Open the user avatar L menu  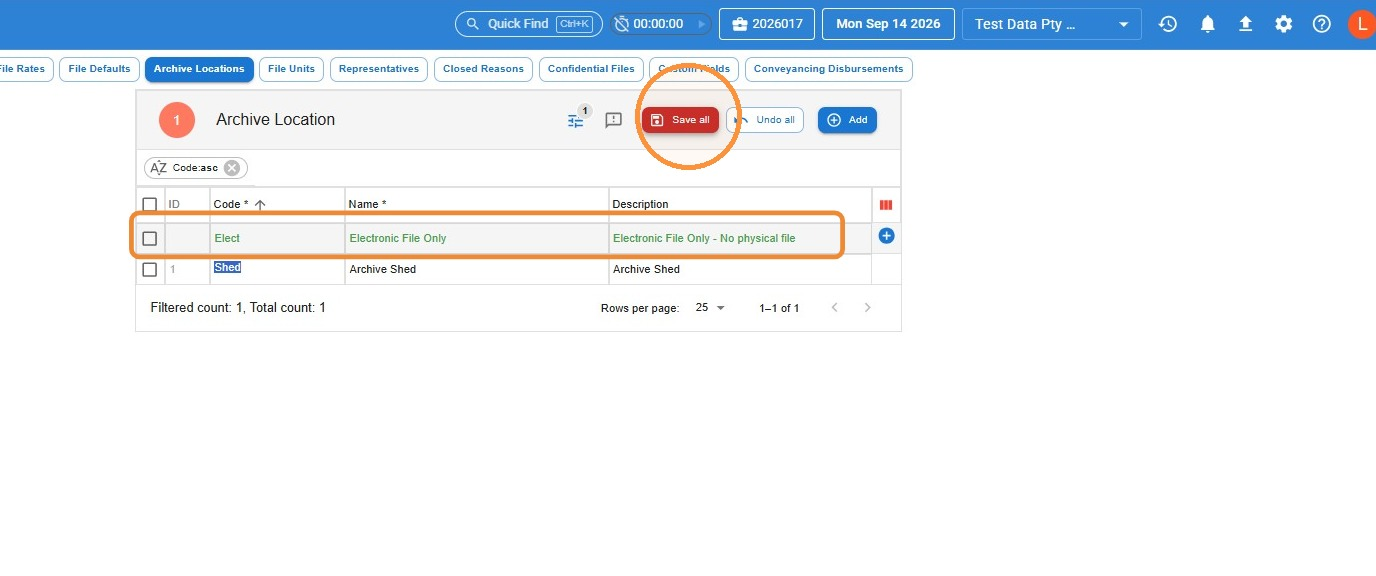click(1361, 24)
